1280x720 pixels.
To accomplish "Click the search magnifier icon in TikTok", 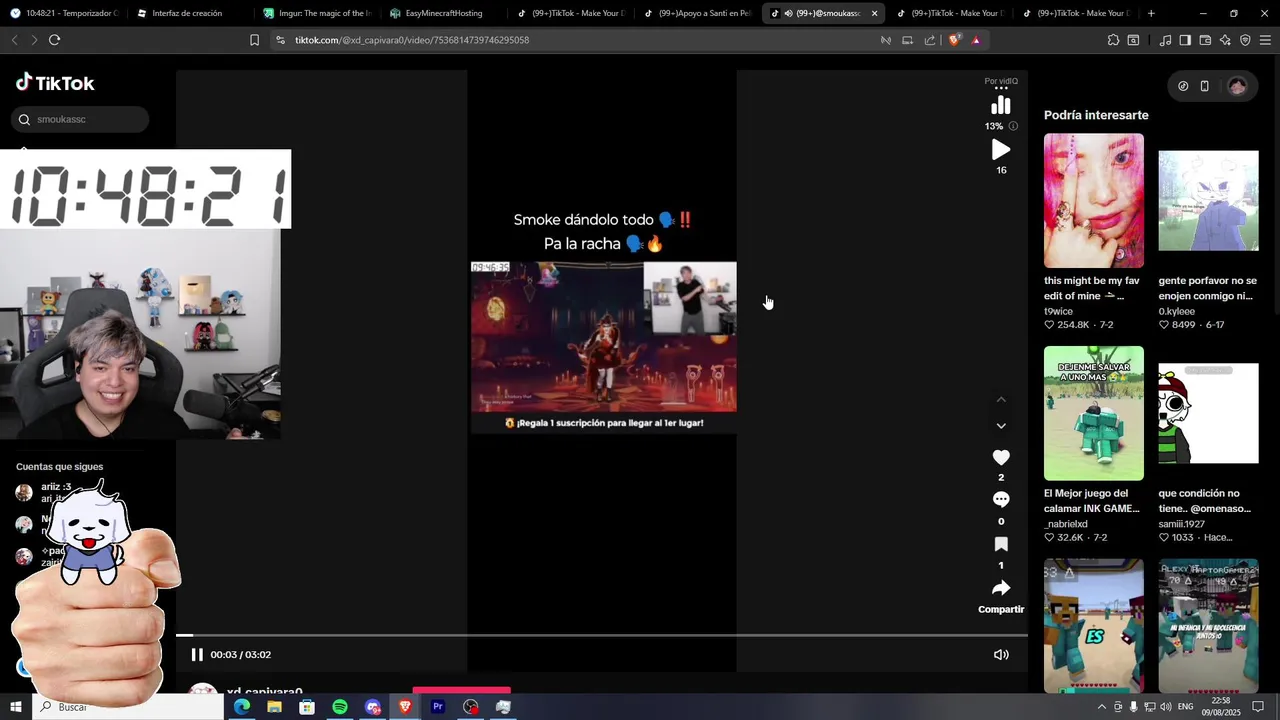I will pyautogui.click(x=25, y=120).
